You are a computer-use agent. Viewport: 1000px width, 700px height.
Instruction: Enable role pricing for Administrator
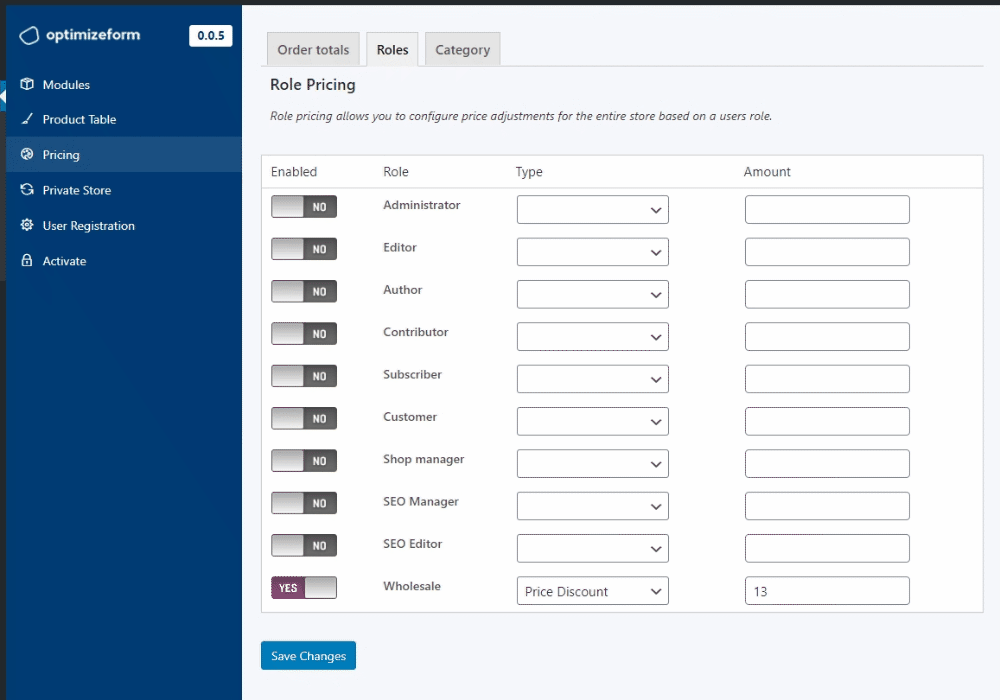click(x=304, y=207)
